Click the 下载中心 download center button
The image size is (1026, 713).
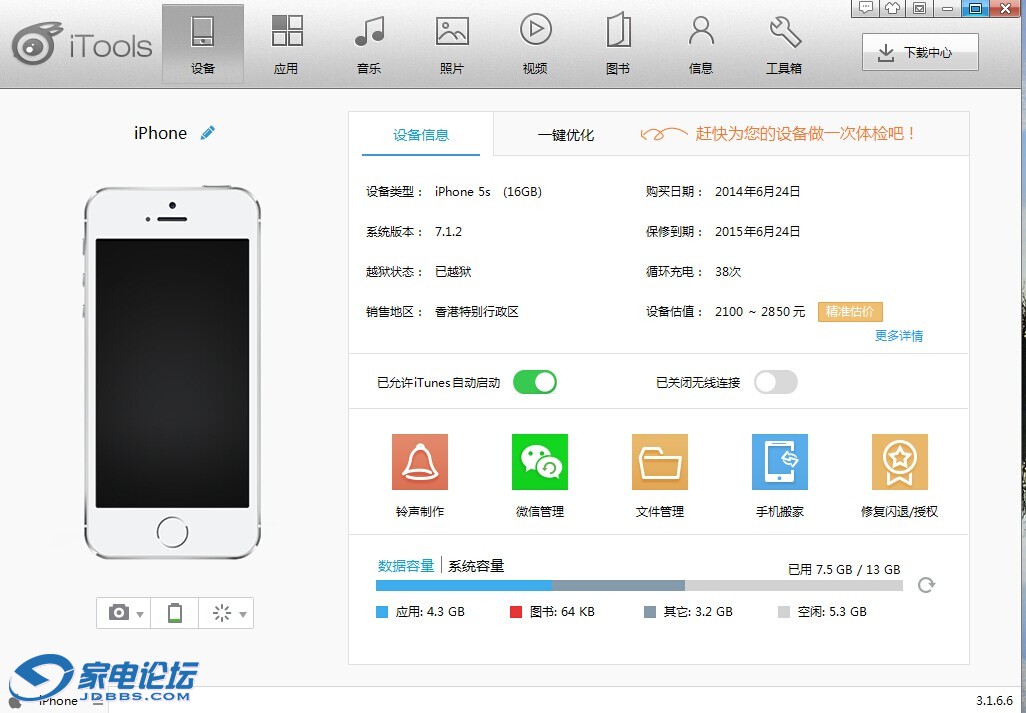point(920,53)
